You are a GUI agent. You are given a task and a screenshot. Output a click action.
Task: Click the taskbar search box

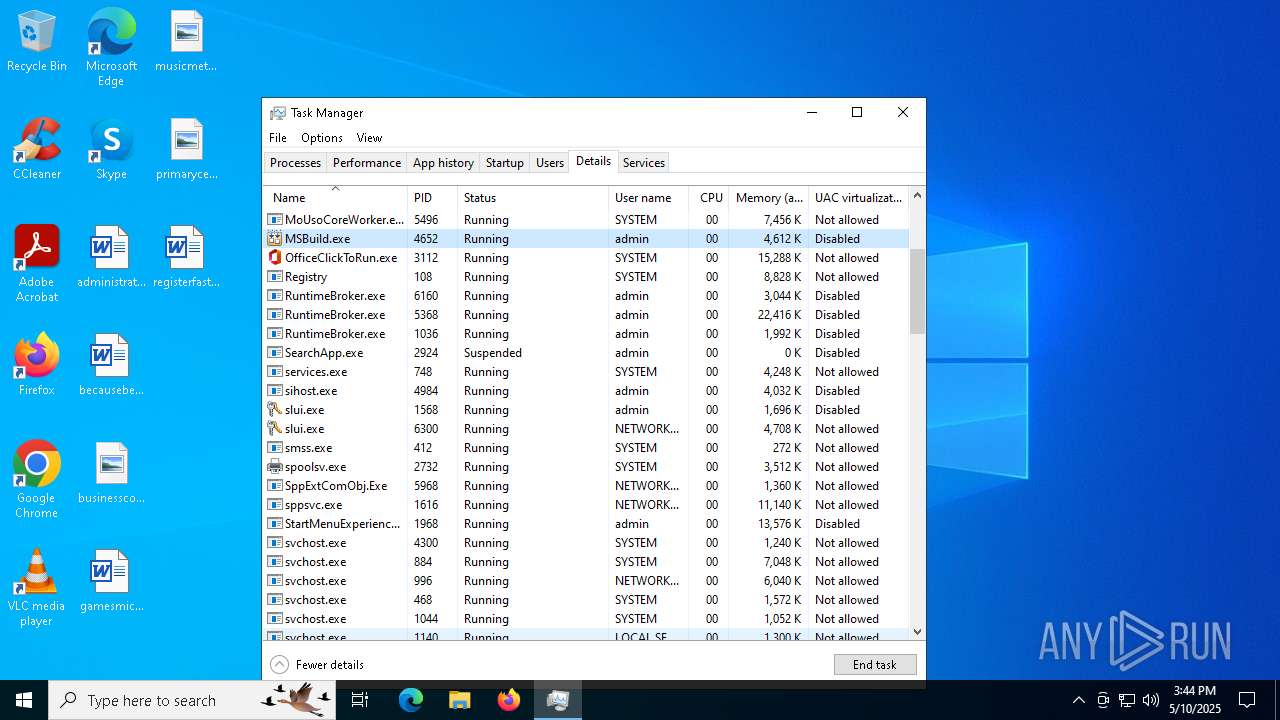(x=191, y=700)
